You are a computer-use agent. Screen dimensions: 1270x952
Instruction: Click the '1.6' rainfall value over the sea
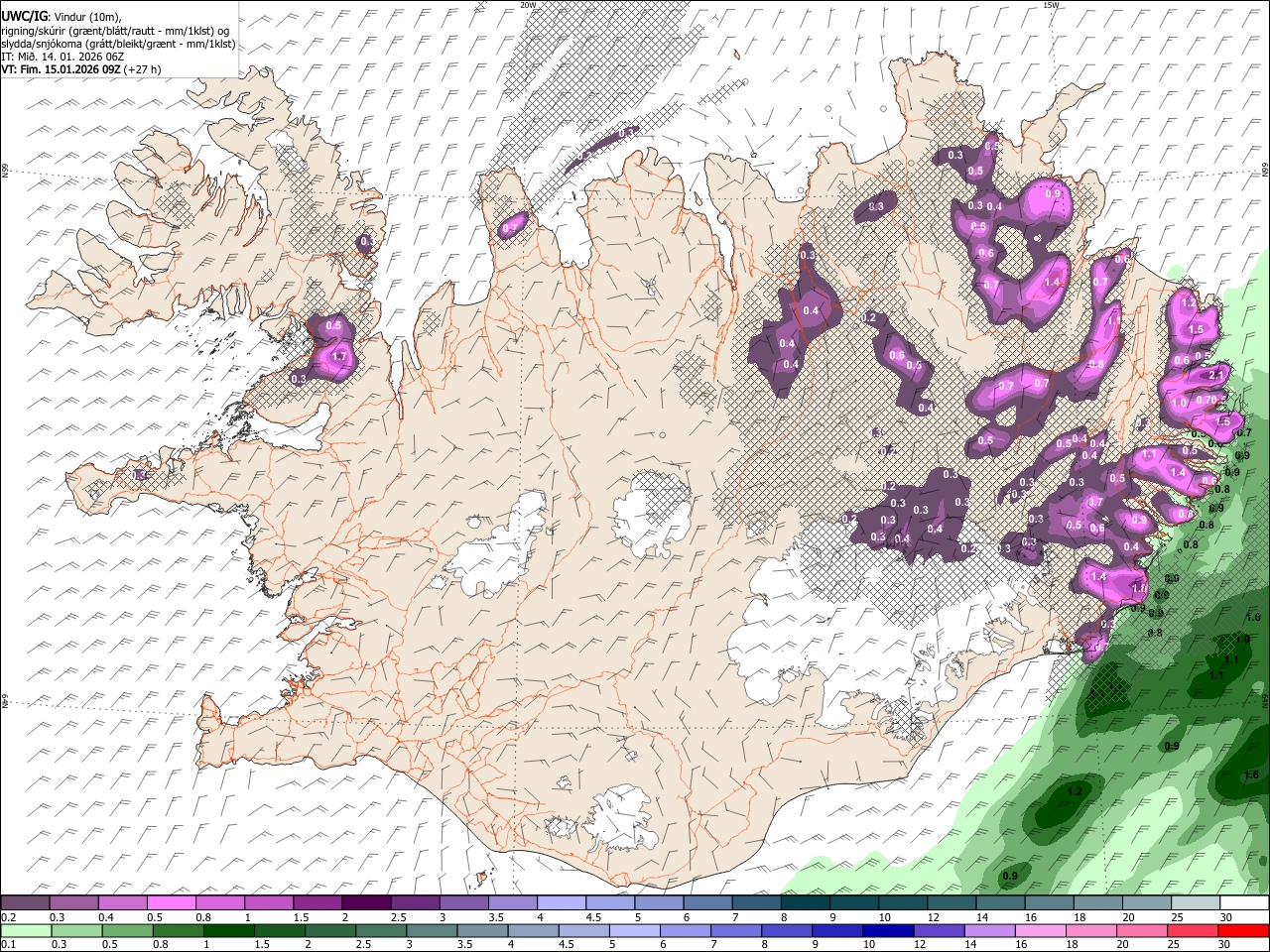tap(1251, 775)
